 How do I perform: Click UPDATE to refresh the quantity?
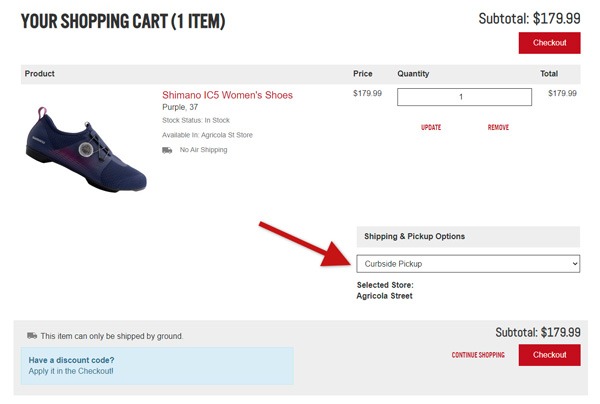pos(431,127)
